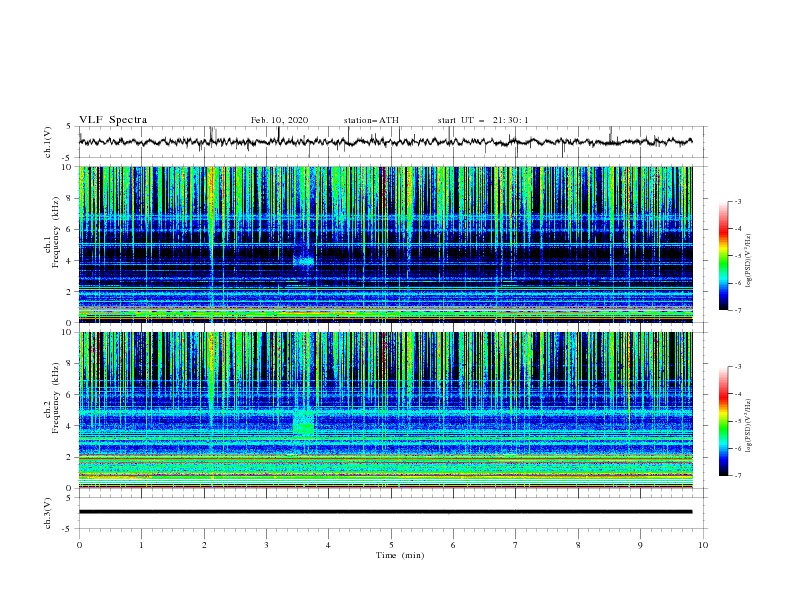792x612 pixels.
Task: Click the "8" kHz tick on ch.2 frequency axis
Action: 71,364
